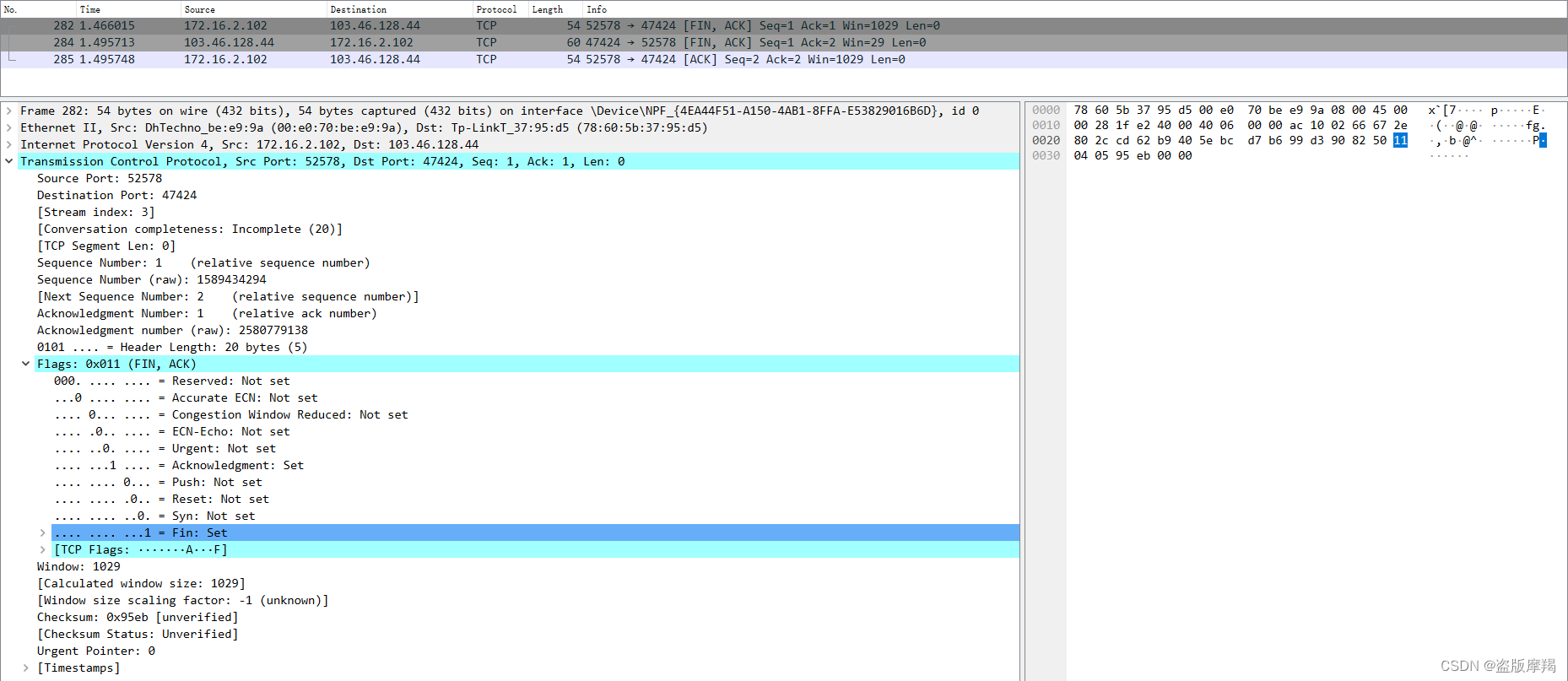
Task: Sort by the Source column header
Action: point(254,9)
